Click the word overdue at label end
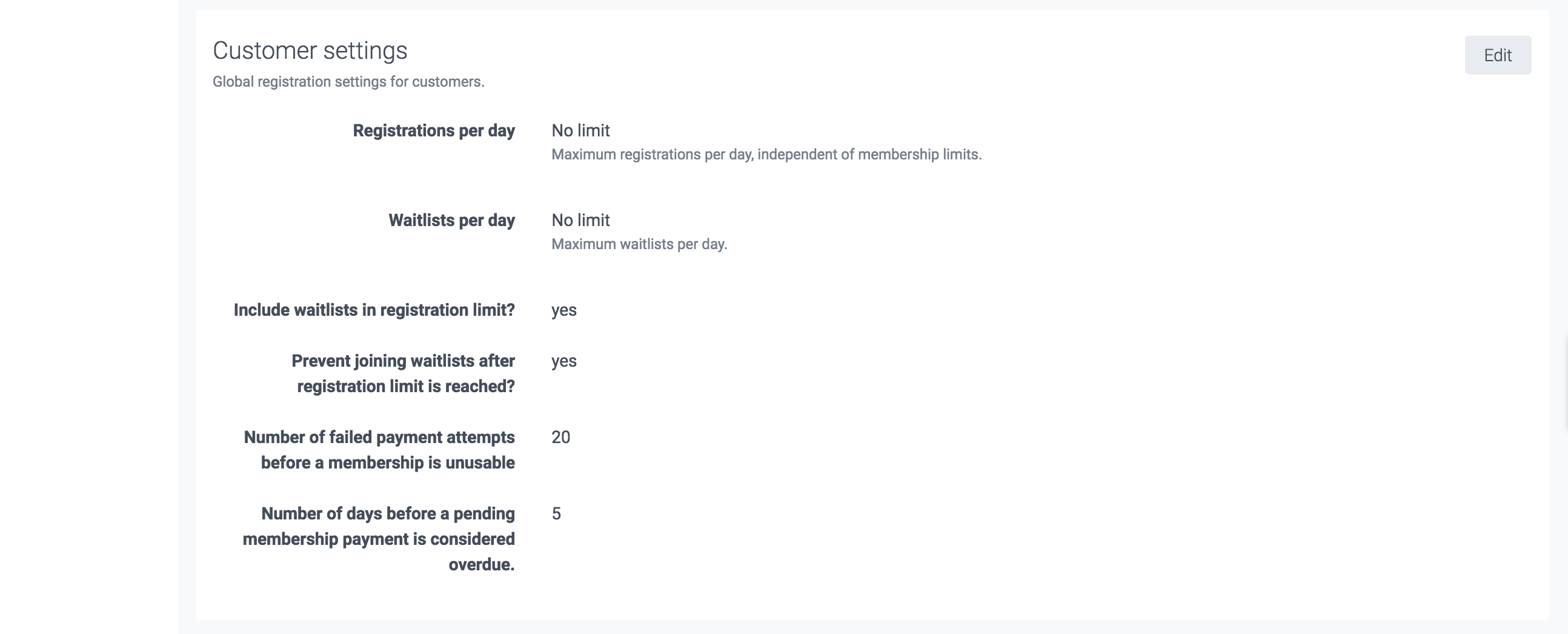 (x=481, y=564)
